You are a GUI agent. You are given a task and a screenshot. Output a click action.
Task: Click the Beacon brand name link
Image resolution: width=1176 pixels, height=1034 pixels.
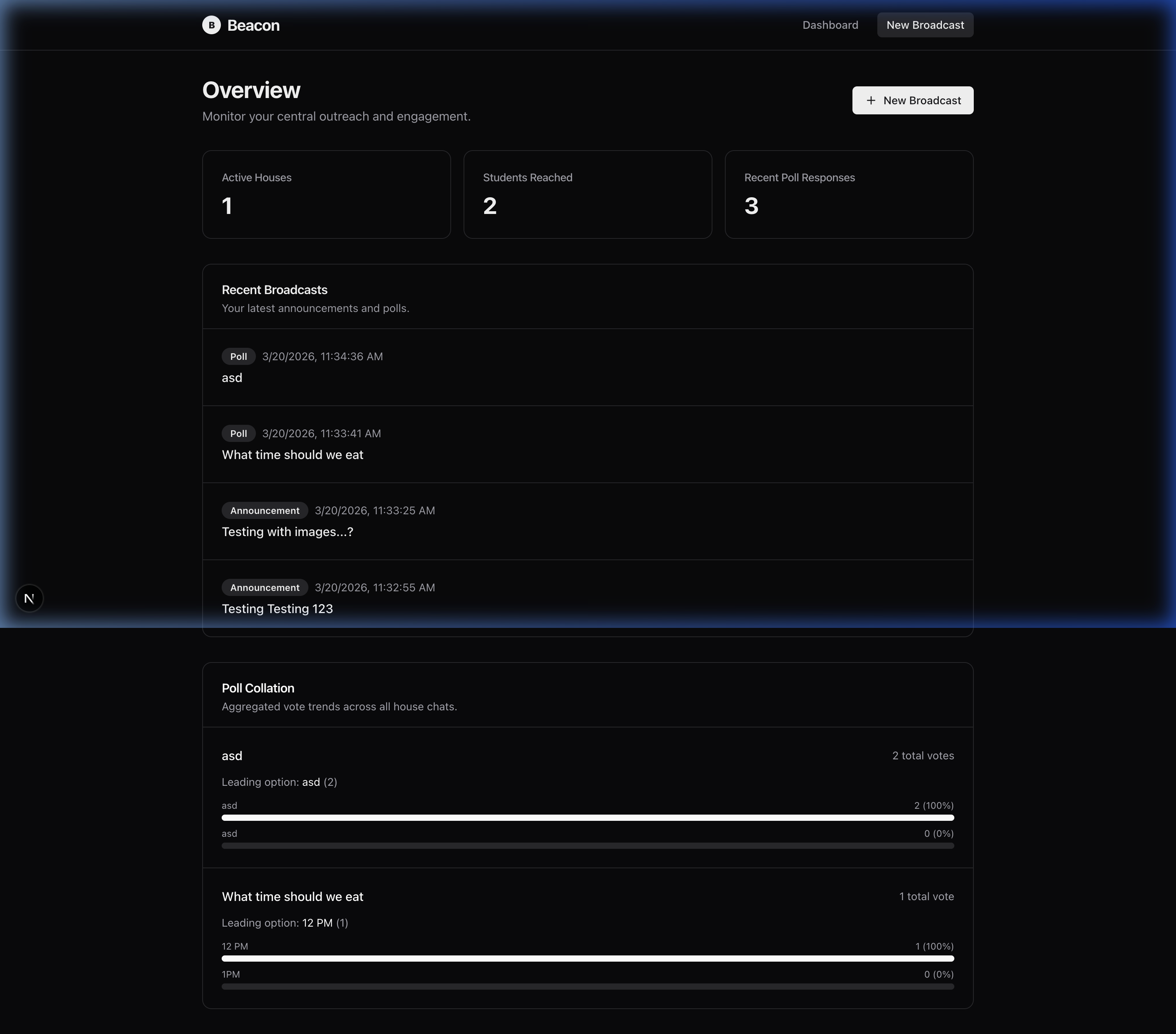point(253,25)
